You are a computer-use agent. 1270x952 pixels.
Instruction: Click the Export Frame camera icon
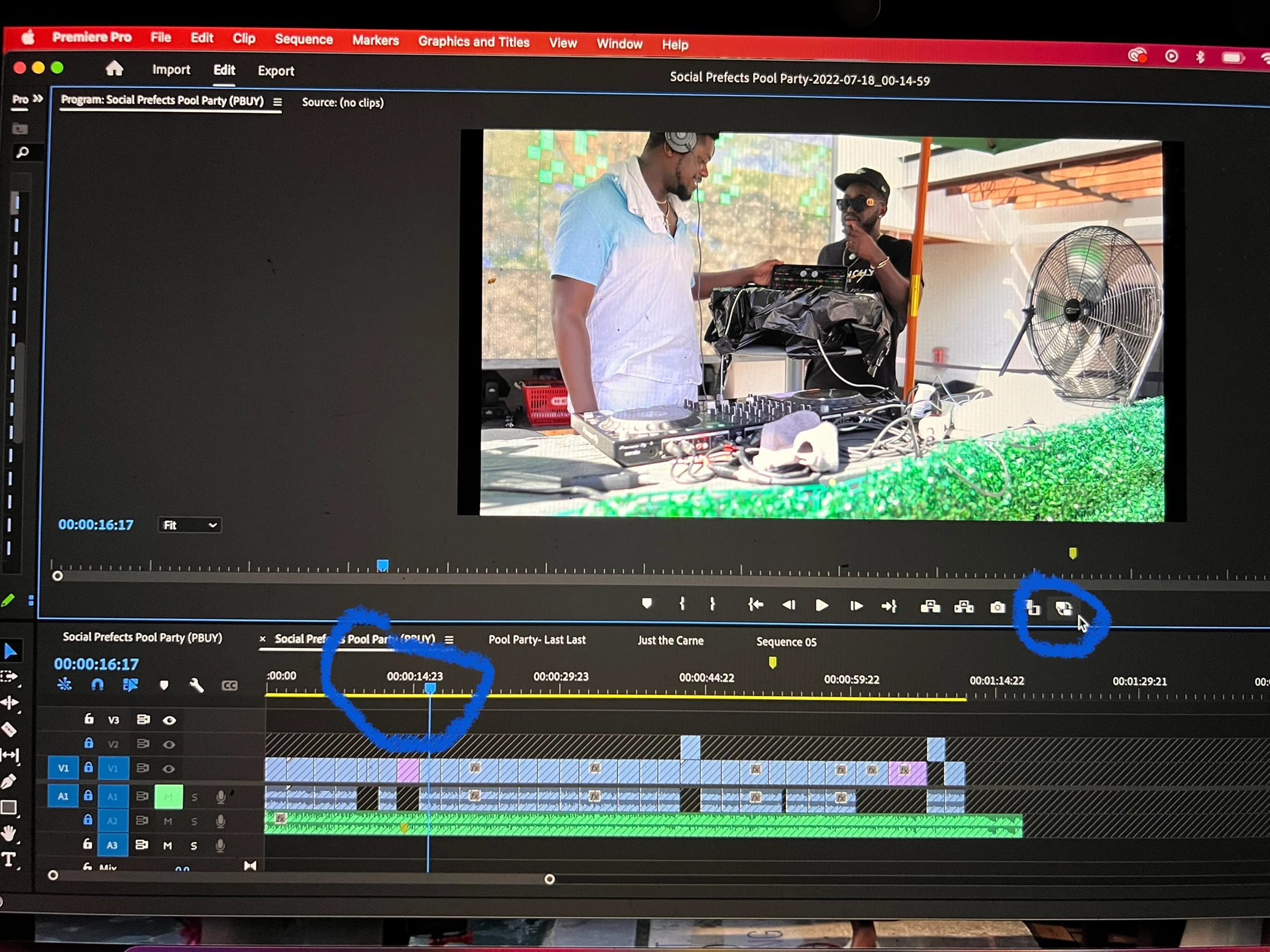click(x=997, y=608)
